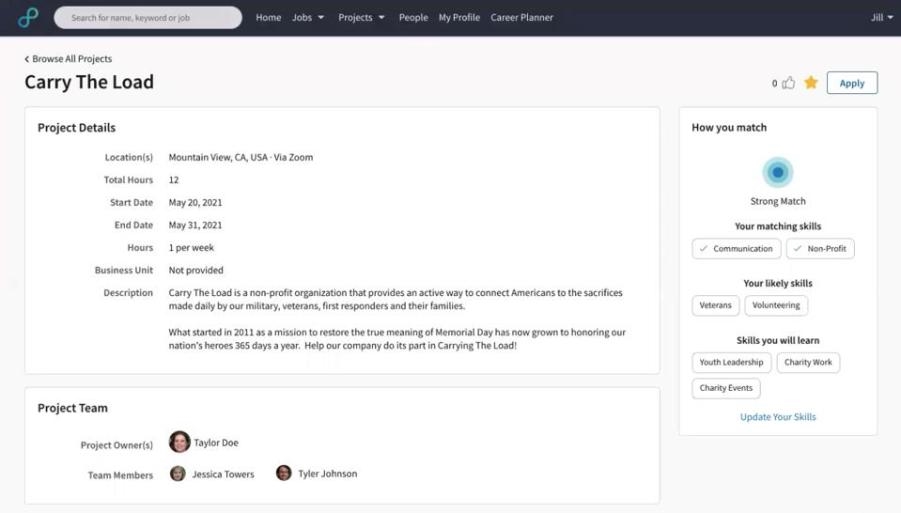This screenshot has width=901, height=513.
Task: Toggle the gold star favorite icon
Action: [x=811, y=83]
